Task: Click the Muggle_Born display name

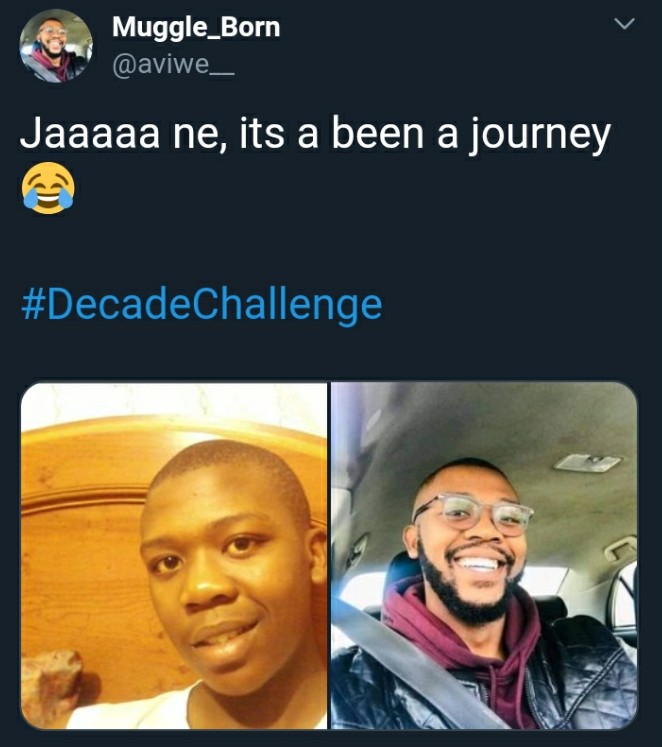Action: (x=196, y=27)
